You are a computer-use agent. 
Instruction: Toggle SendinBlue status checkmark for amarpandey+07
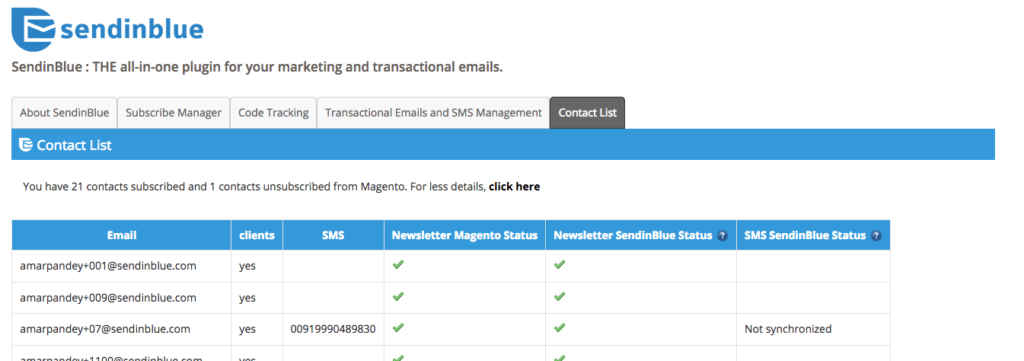click(559, 328)
